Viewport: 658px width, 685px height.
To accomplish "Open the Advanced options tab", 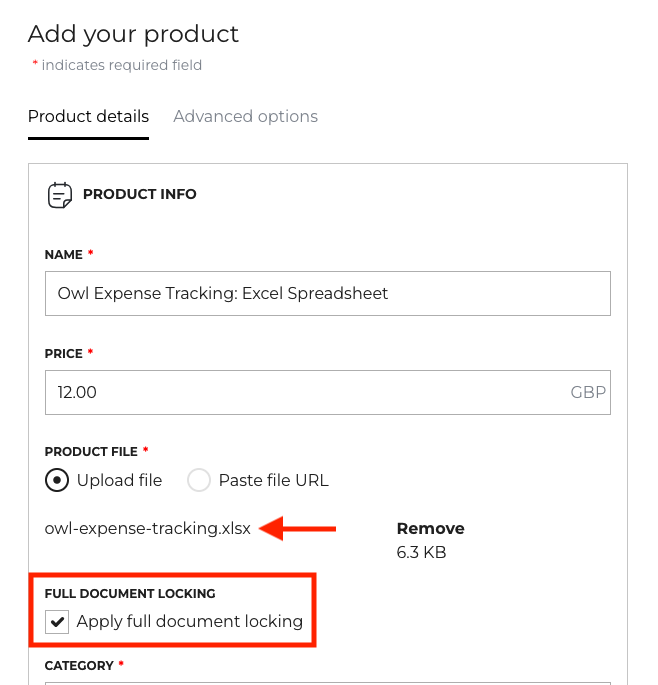I will [245, 117].
